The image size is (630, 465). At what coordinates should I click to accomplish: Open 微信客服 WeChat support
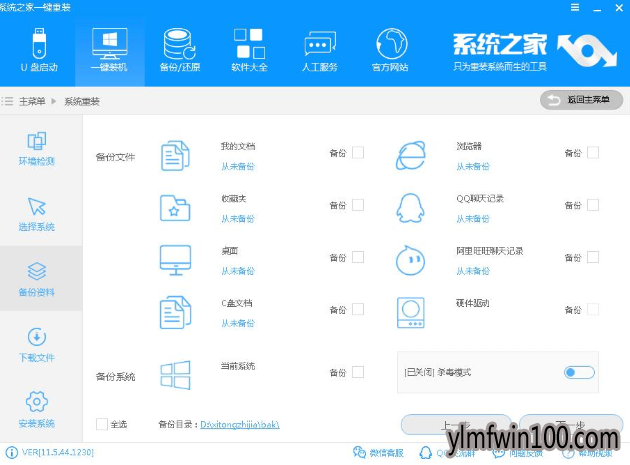point(378,453)
